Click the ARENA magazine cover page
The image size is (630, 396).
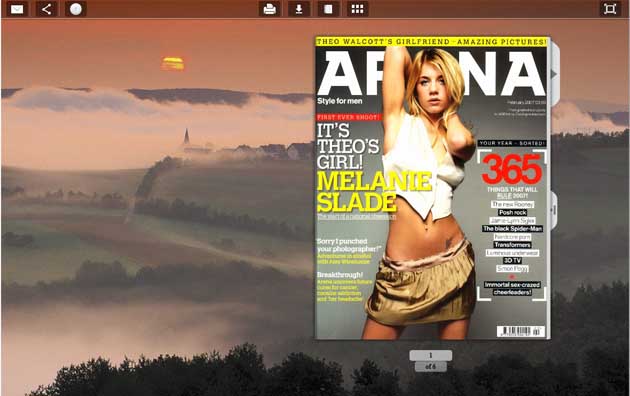432,188
